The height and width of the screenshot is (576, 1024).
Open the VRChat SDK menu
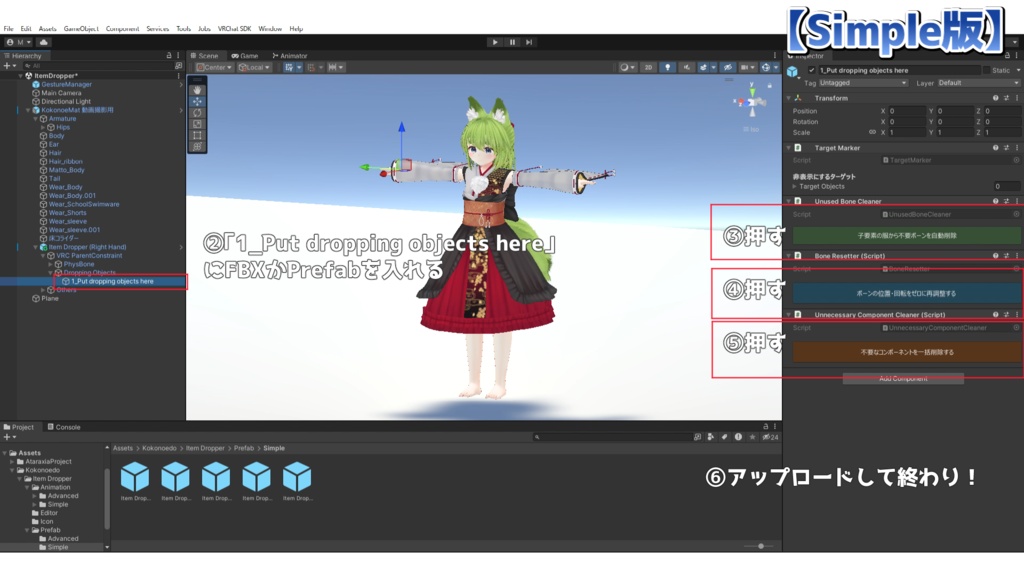click(234, 29)
